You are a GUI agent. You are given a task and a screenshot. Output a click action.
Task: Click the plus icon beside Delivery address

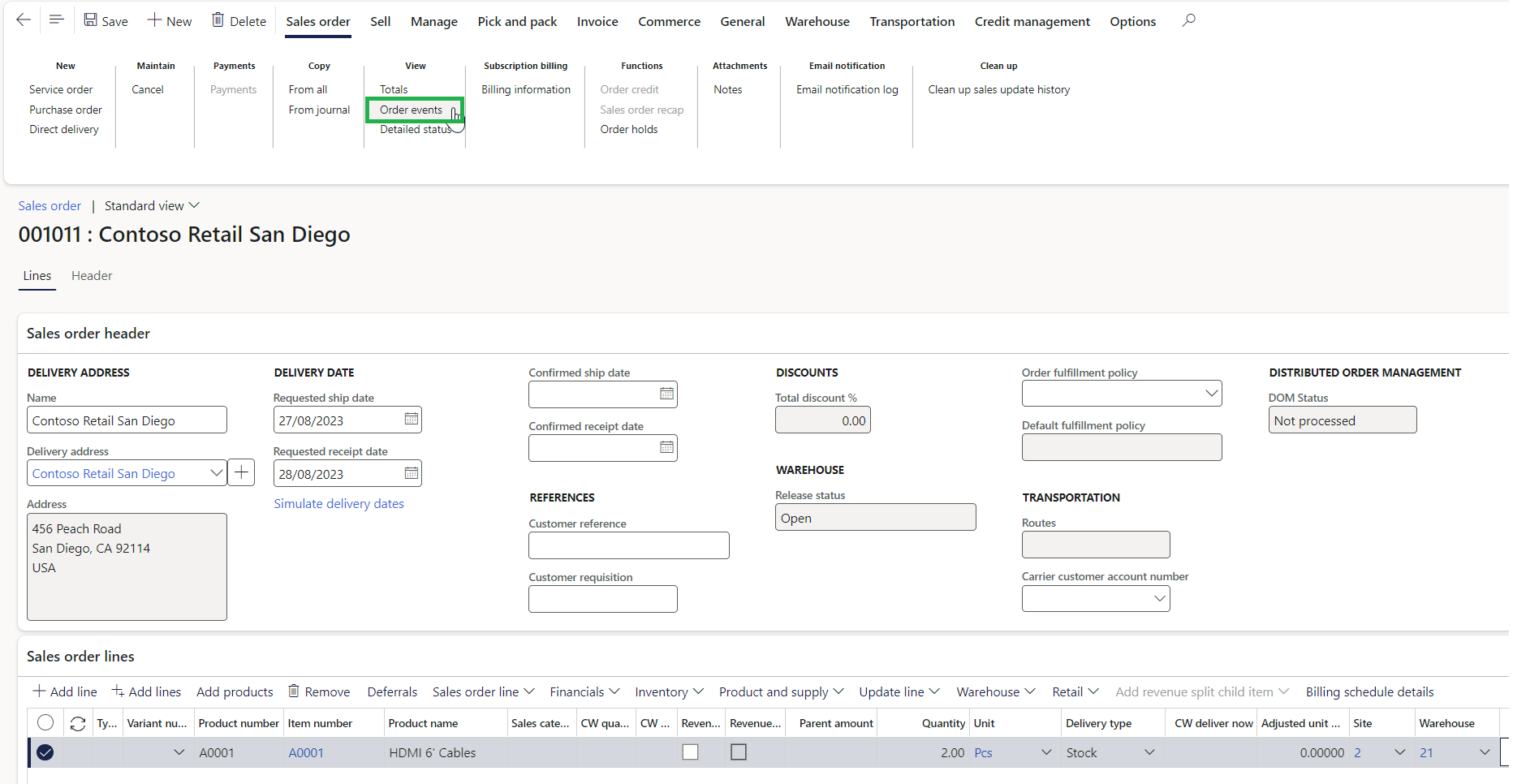(241, 472)
